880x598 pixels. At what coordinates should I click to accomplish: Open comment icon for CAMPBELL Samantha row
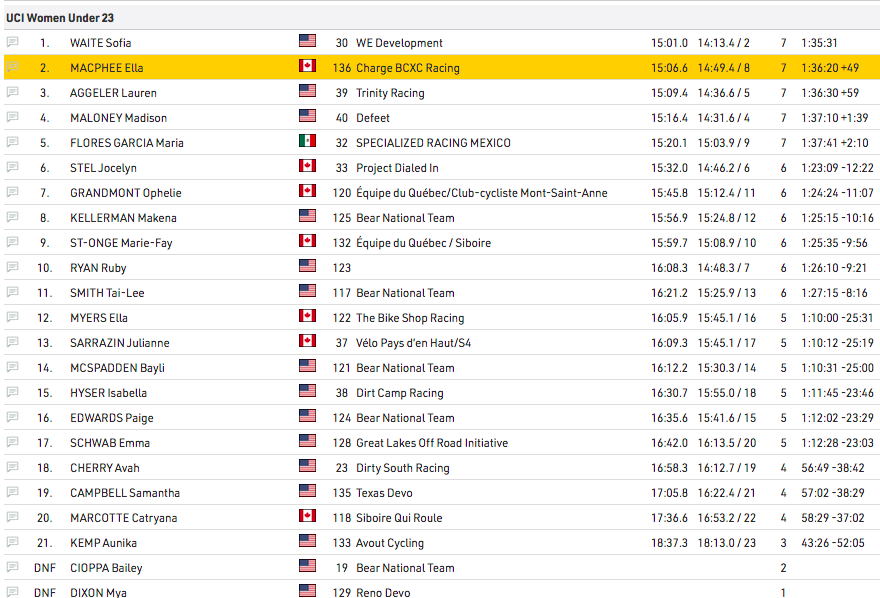(12, 492)
